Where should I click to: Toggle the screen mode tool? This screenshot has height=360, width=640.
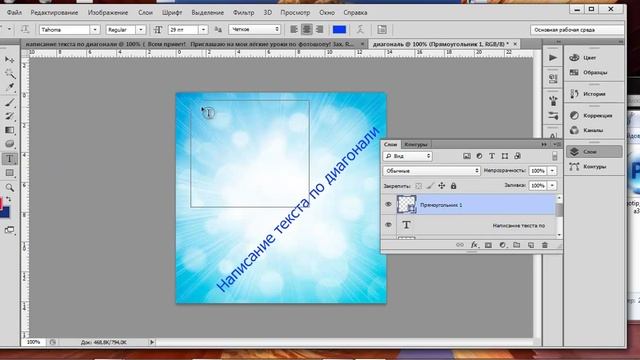click(9, 230)
